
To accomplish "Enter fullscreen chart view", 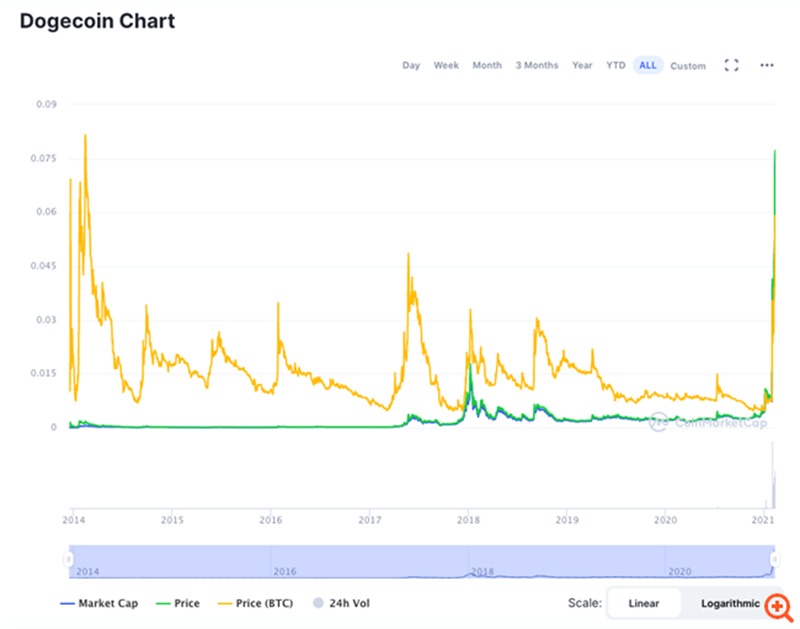I will (x=731, y=64).
